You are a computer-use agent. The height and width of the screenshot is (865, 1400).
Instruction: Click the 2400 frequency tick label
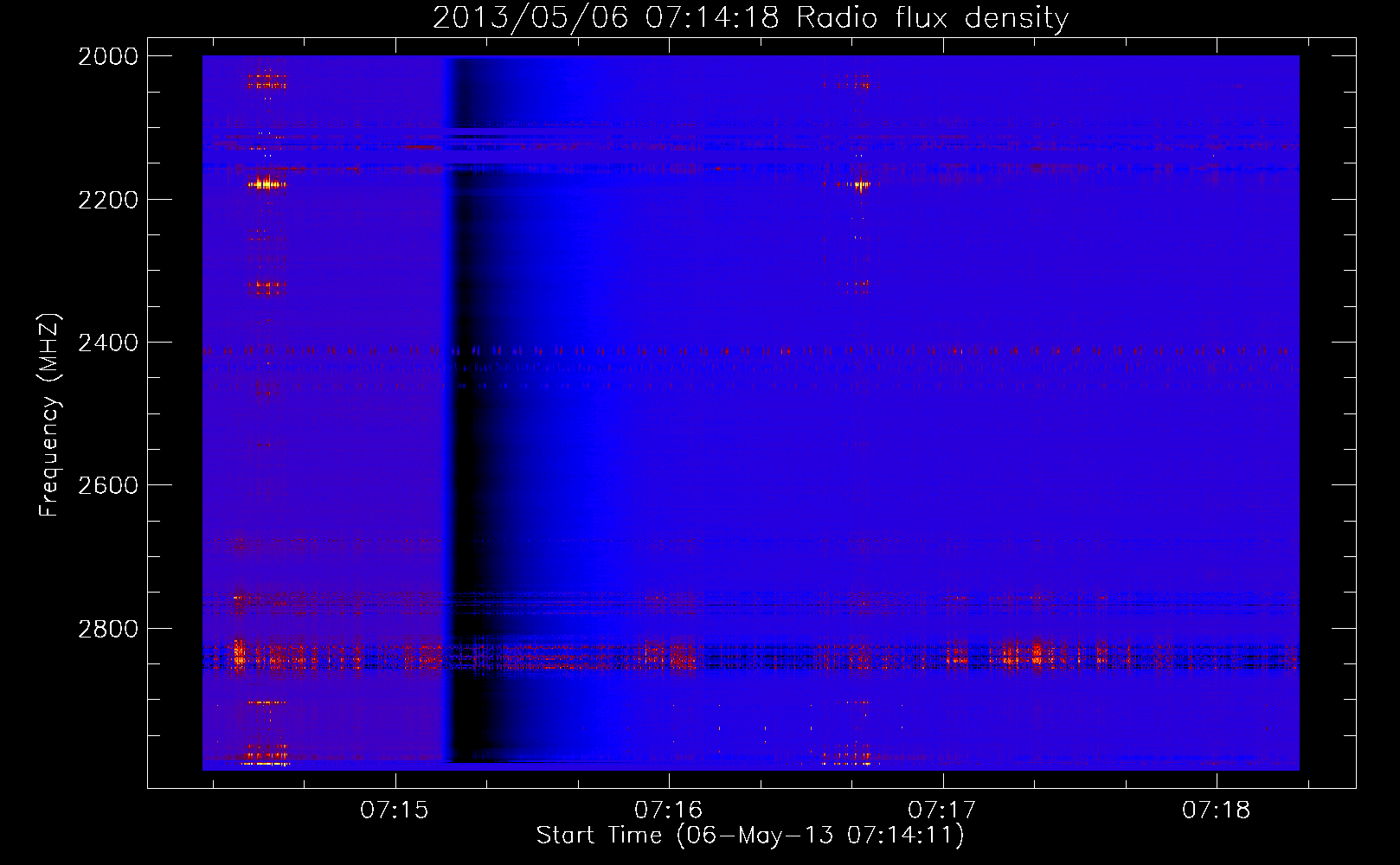point(108,343)
